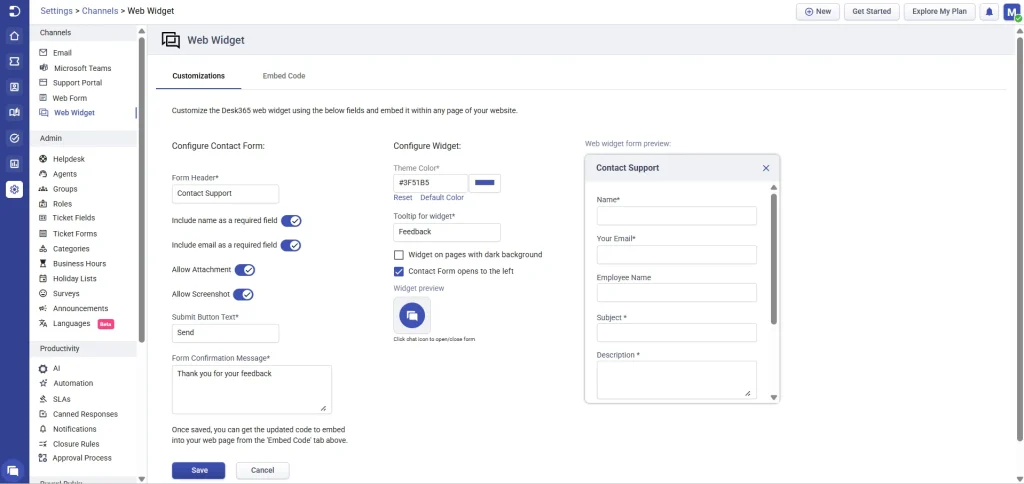1024x484 pixels.
Task: Open the notifications bell in the top bar
Action: (x=989, y=12)
